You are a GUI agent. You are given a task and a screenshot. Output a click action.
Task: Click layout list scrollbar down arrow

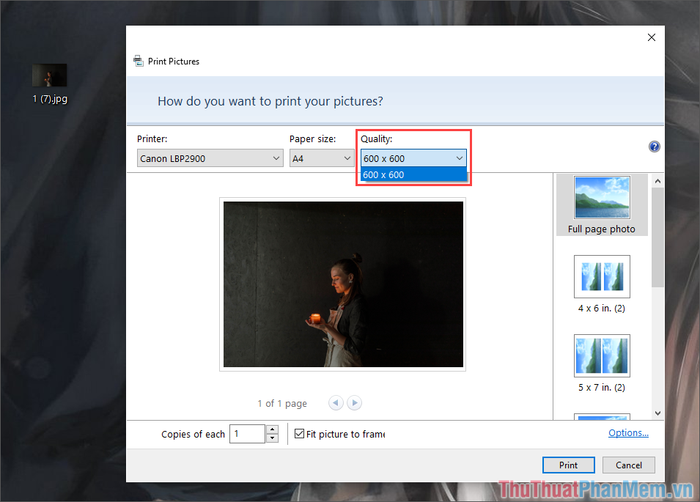point(658,413)
